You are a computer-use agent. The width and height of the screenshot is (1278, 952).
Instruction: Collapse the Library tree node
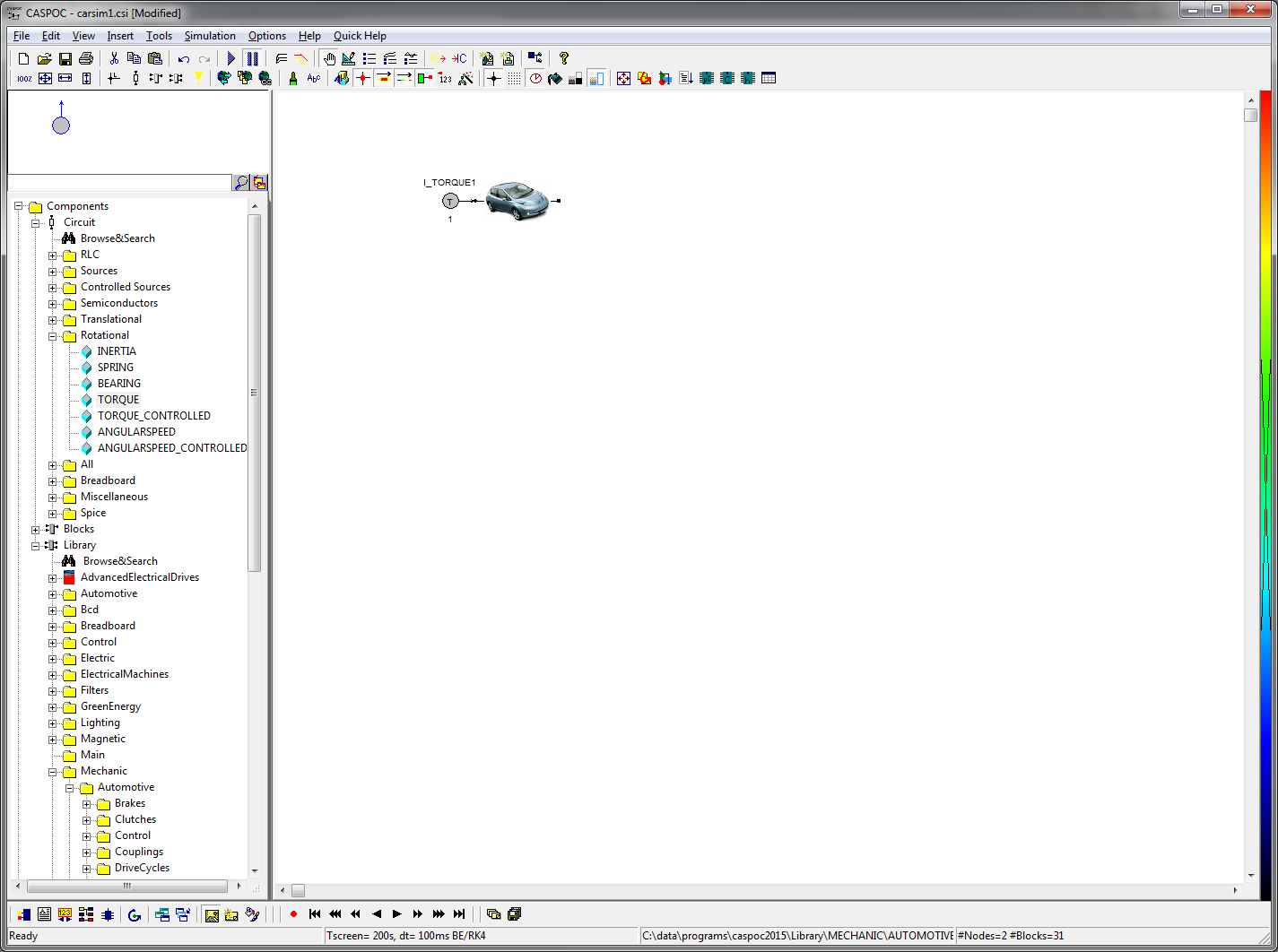36,546
